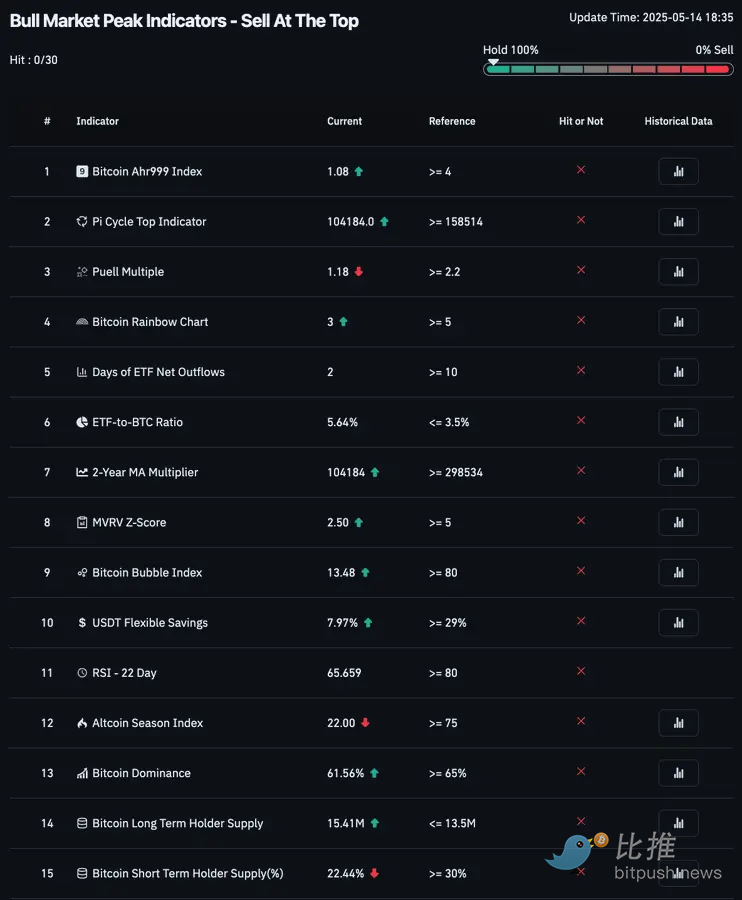Show Bitcoin Dominance historical chart icon
This screenshot has width=742, height=900.
pos(678,773)
